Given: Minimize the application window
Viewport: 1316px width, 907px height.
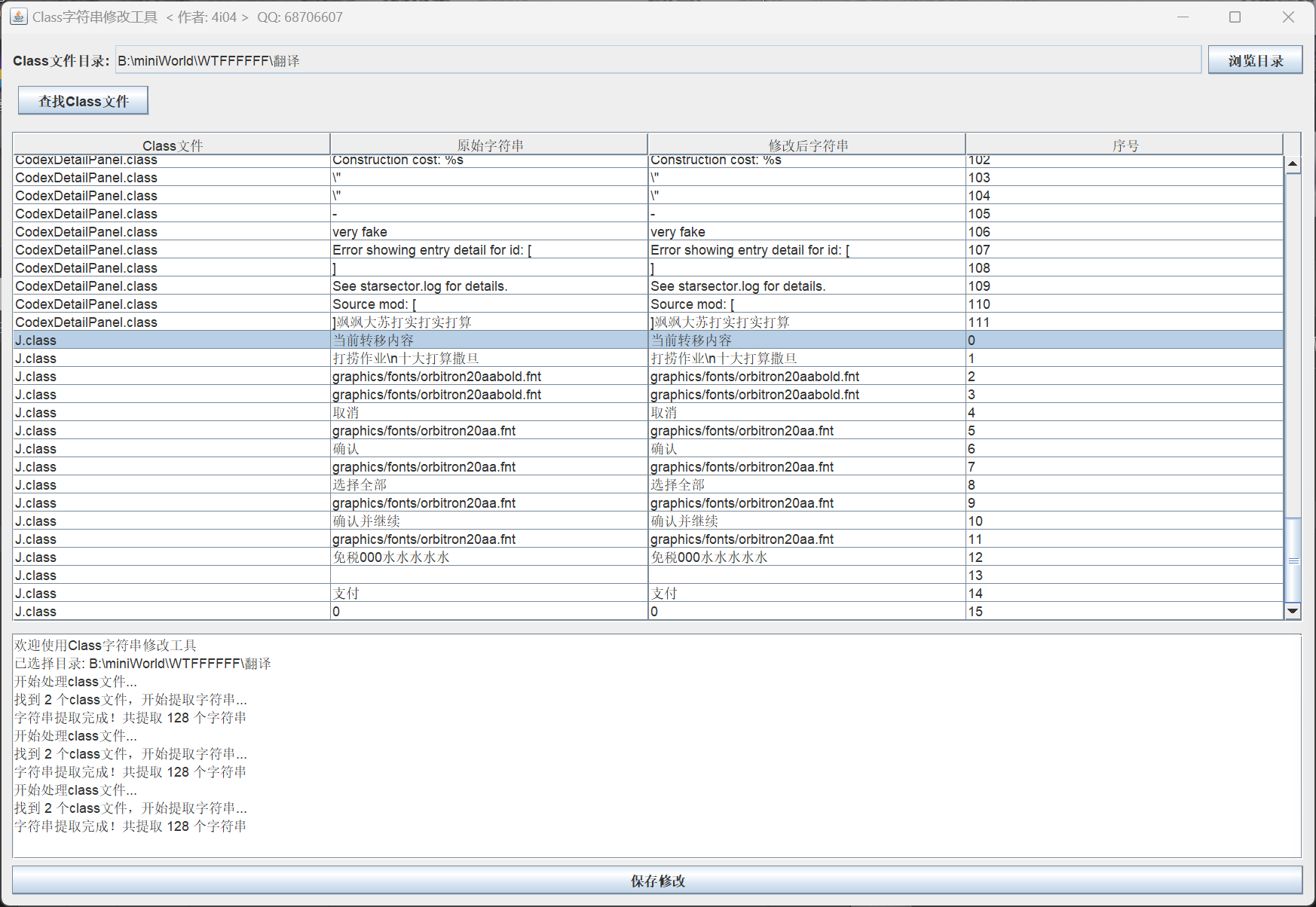Looking at the screenshot, I should pos(1183,17).
